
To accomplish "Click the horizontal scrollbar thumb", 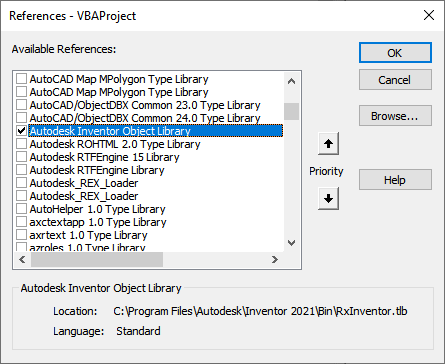I will [x=97, y=259].
